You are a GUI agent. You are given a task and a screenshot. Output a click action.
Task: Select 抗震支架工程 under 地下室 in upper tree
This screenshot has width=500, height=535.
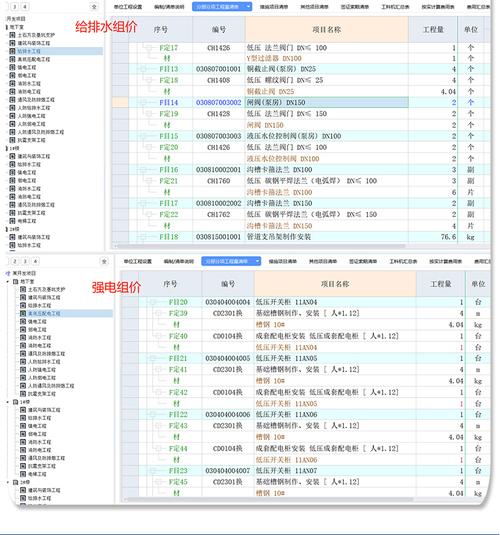tap(31, 140)
